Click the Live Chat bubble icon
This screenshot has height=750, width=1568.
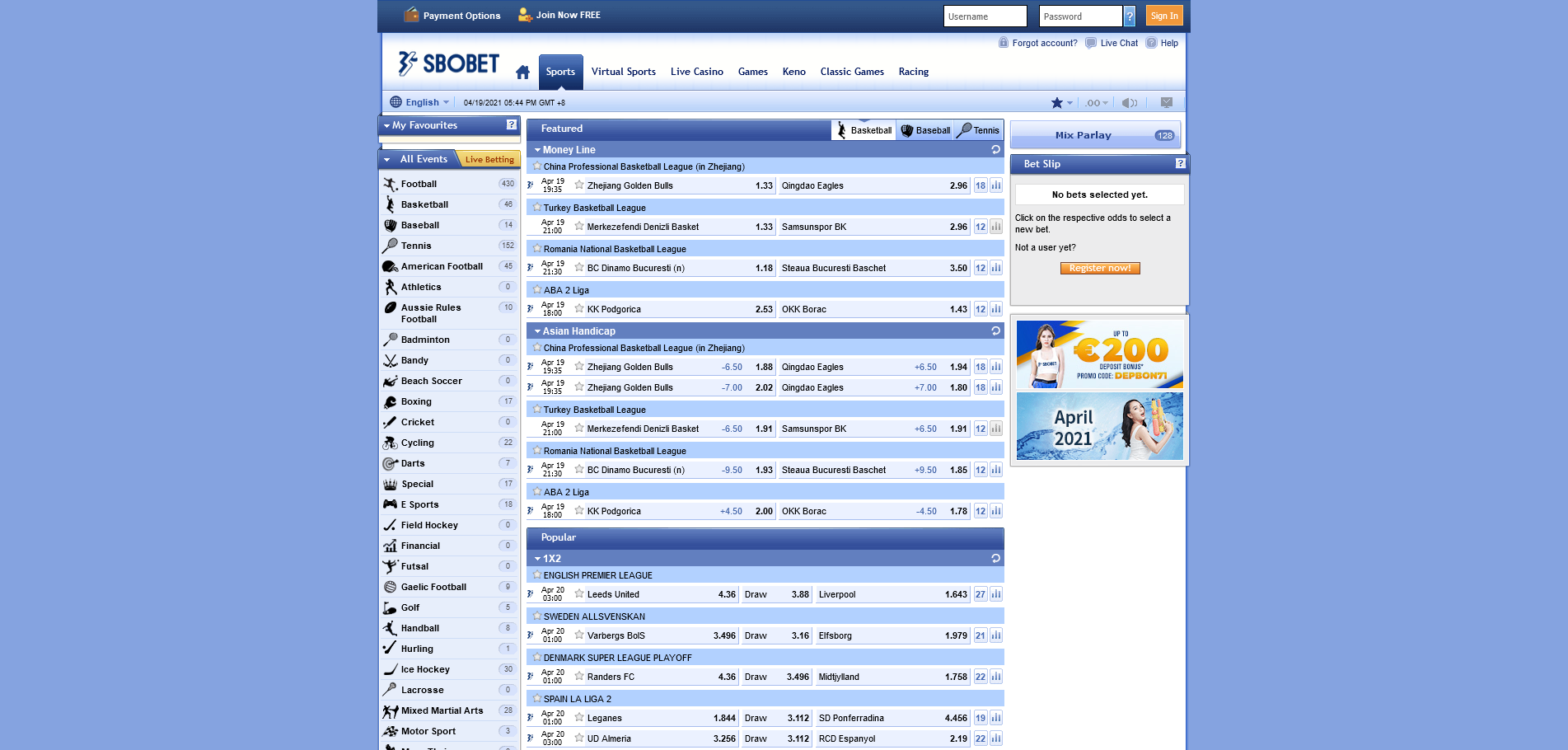1091,43
